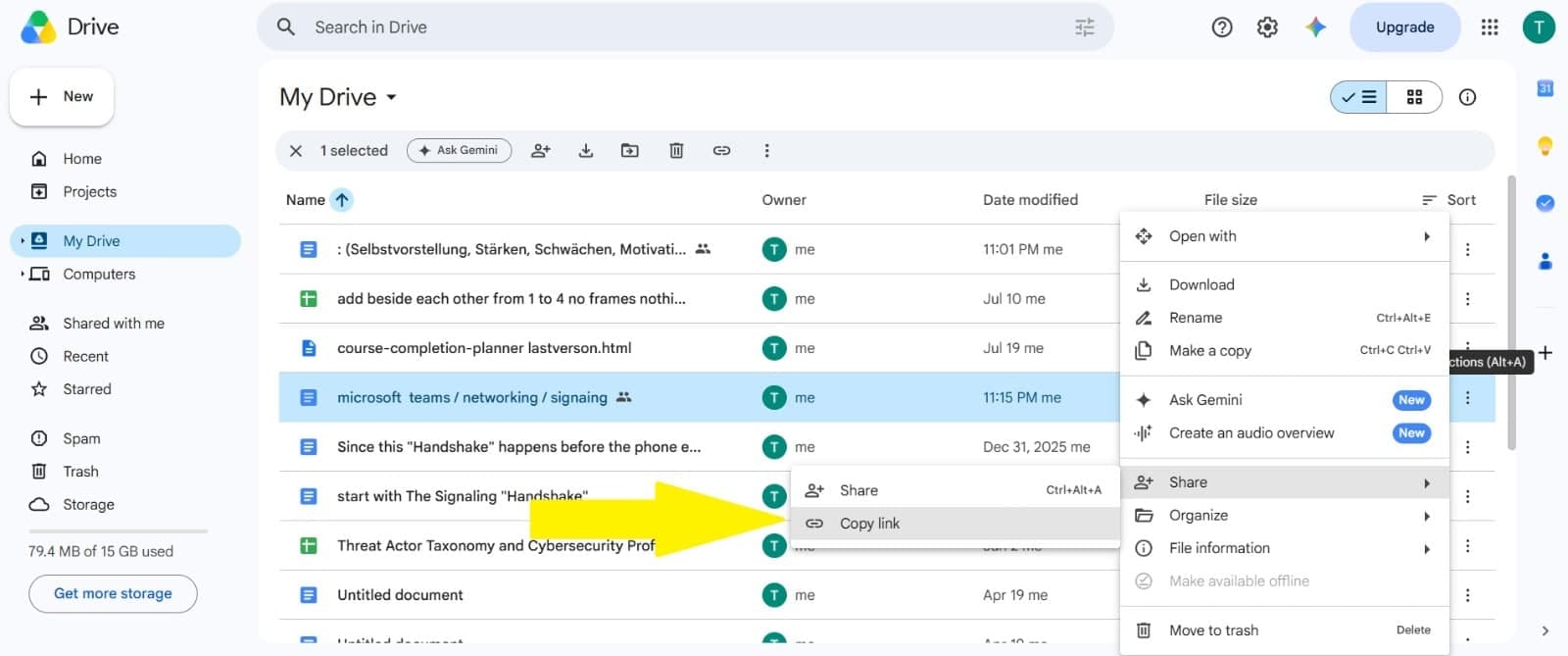Click the Ask Gemini toolbar chip
1568x656 pixels.
click(x=459, y=151)
